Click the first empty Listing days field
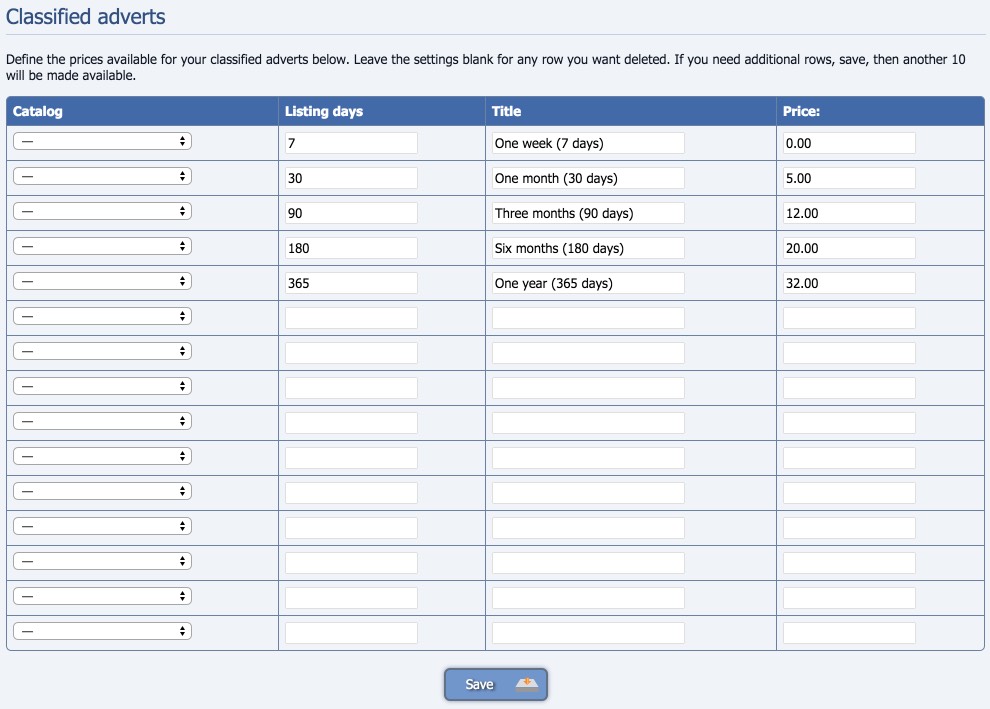Image resolution: width=990 pixels, height=709 pixels. coord(351,318)
